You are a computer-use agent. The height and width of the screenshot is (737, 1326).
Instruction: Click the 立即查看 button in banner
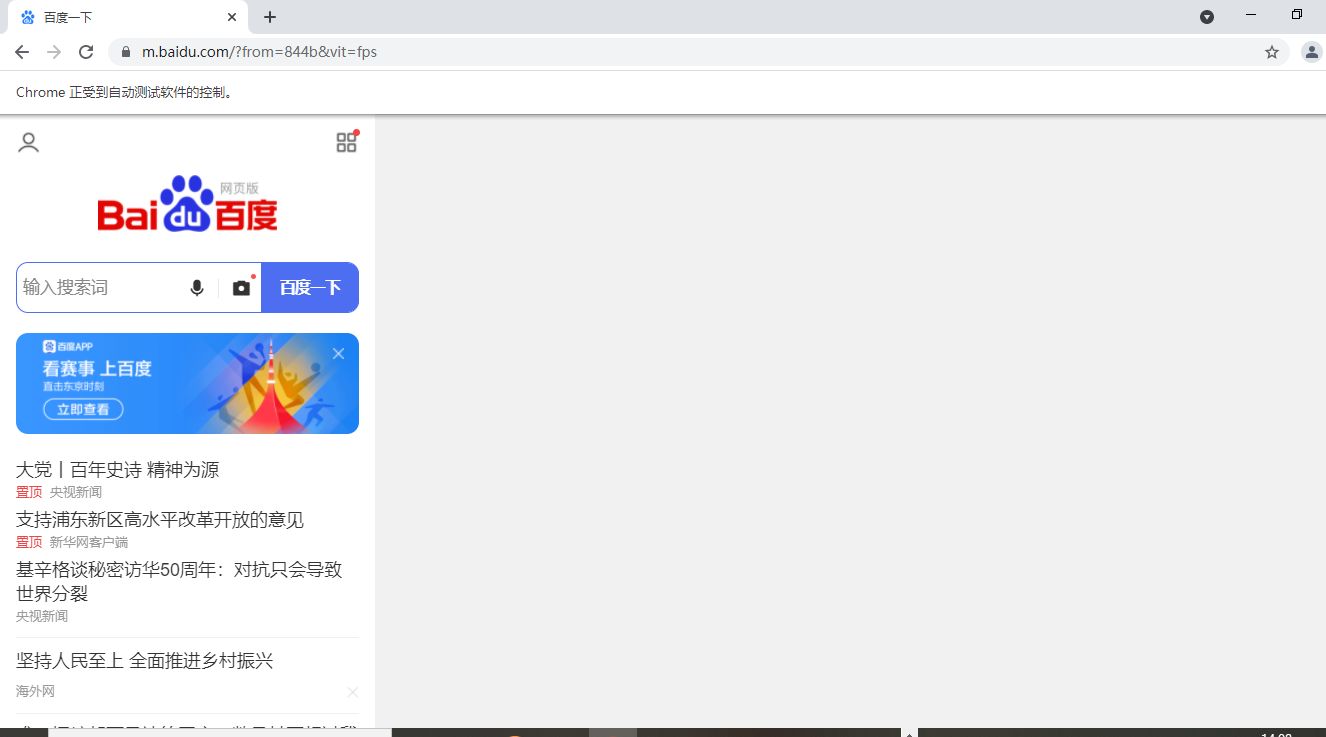pyautogui.click(x=83, y=409)
